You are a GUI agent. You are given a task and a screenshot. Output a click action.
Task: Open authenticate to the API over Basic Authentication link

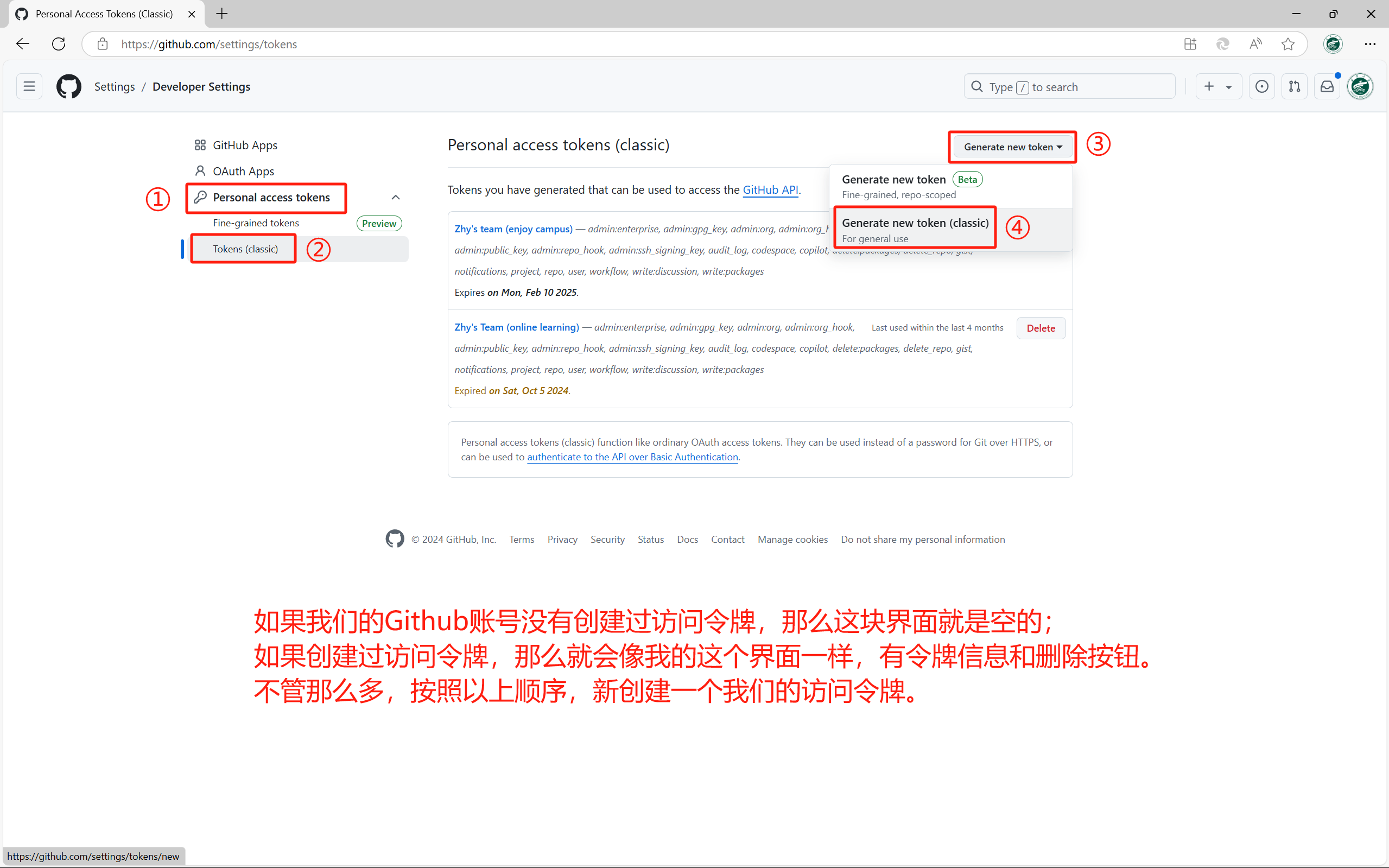click(632, 457)
